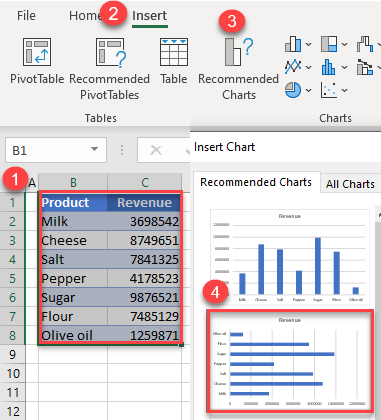Select the Revenue header cell

[x=144, y=202]
